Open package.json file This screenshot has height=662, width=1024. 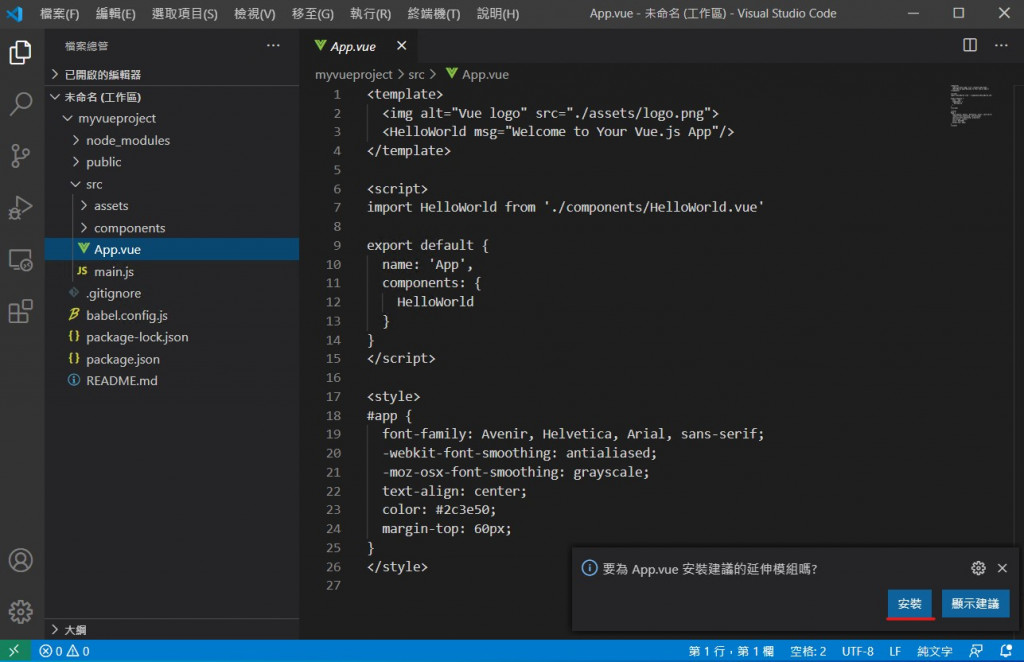point(172,359)
